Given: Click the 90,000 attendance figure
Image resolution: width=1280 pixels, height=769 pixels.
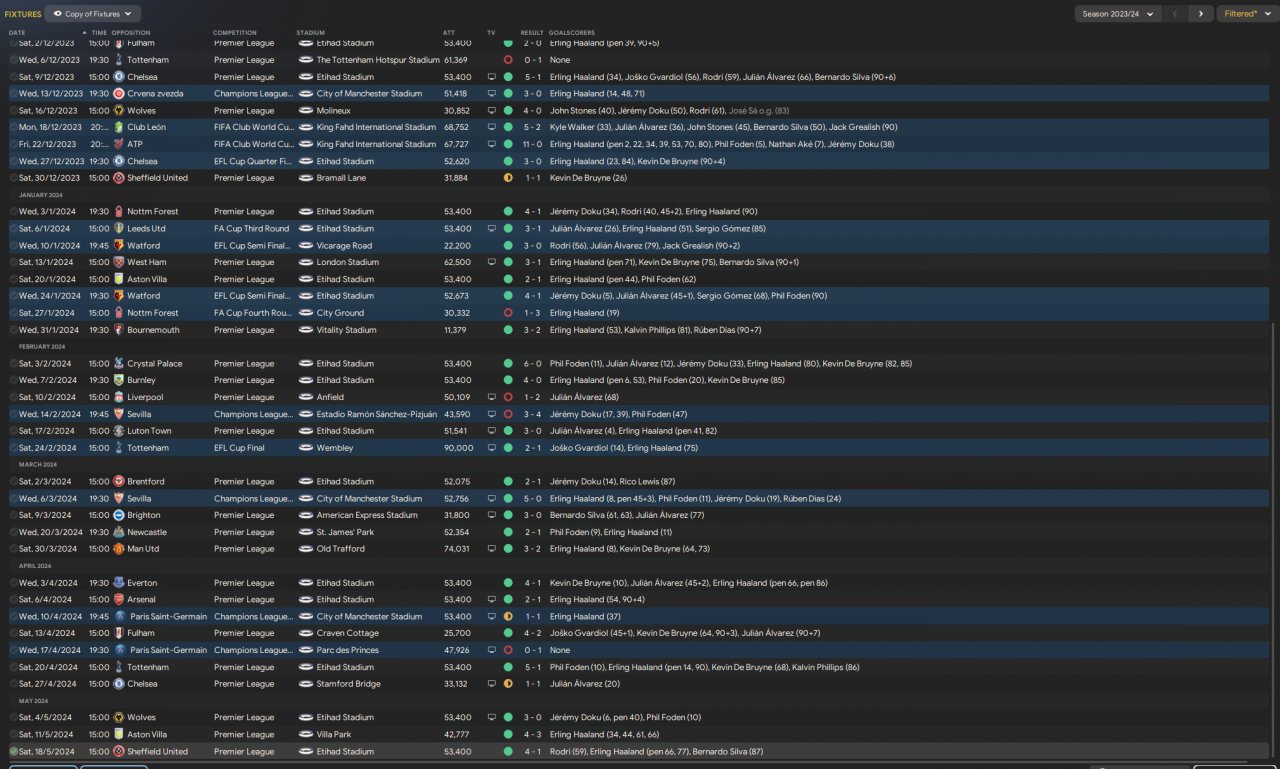Looking at the screenshot, I should pos(457,448).
